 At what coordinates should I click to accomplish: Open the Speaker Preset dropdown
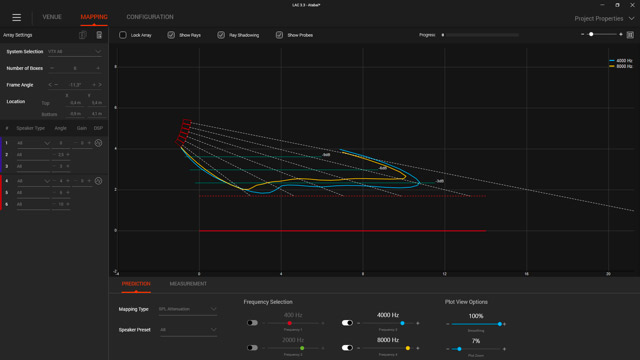coord(188,330)
